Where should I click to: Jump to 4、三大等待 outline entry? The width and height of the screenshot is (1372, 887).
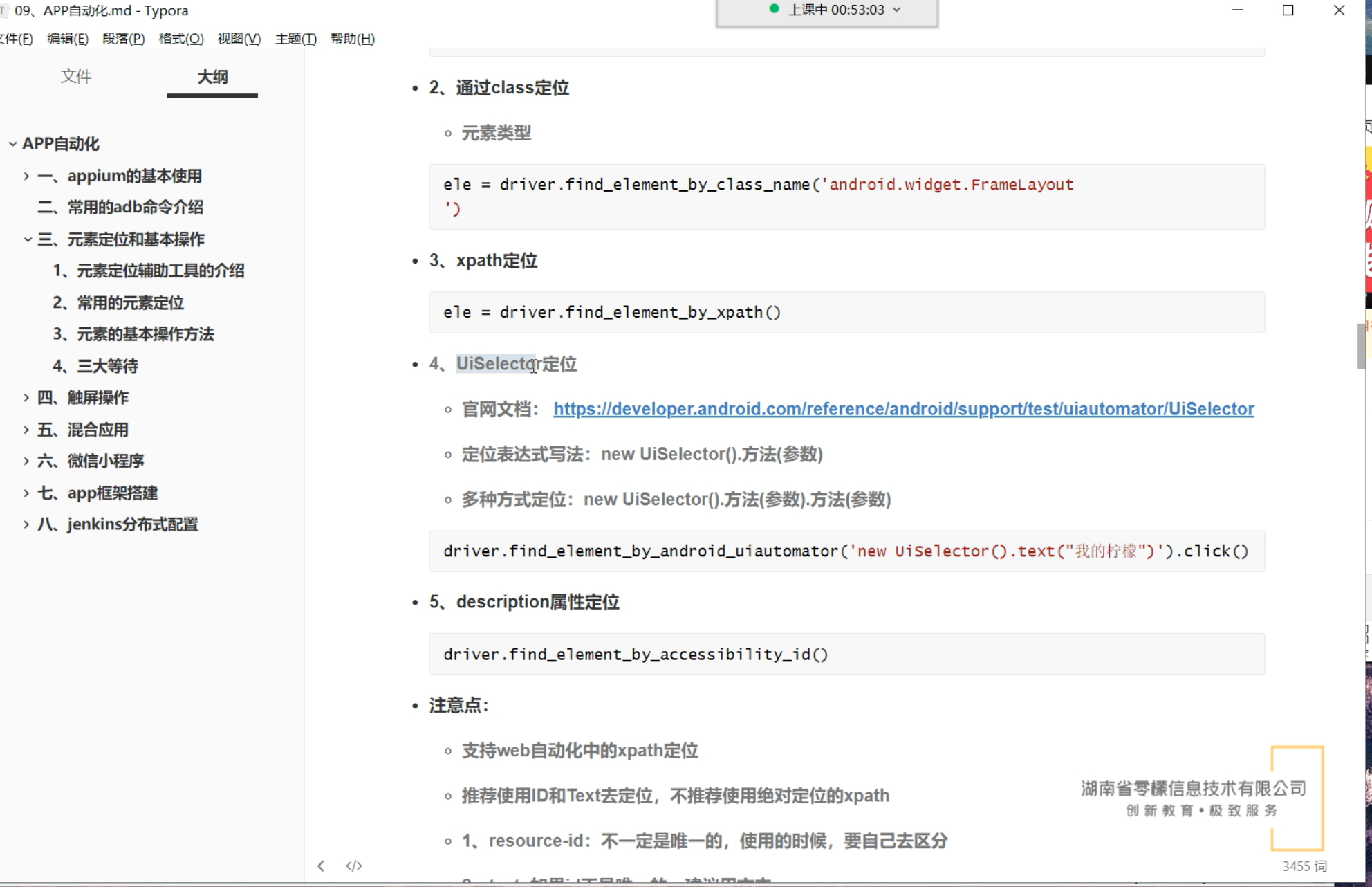click(x=95, y=366)
